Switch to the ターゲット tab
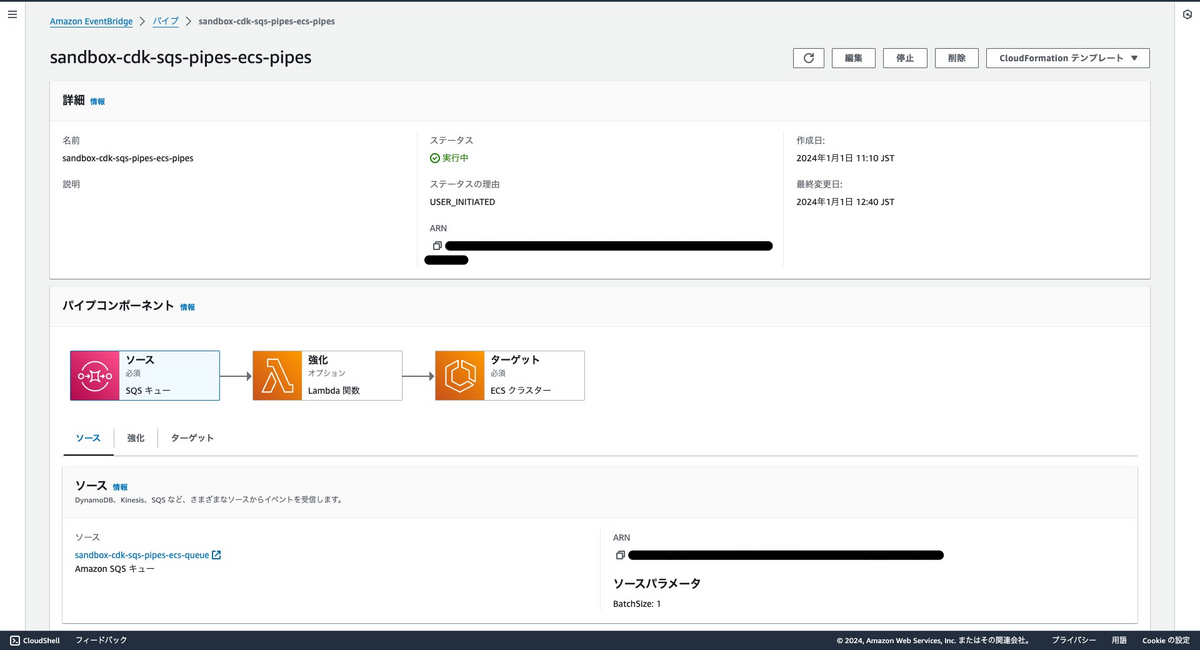1200x650 pixels. 192,438
